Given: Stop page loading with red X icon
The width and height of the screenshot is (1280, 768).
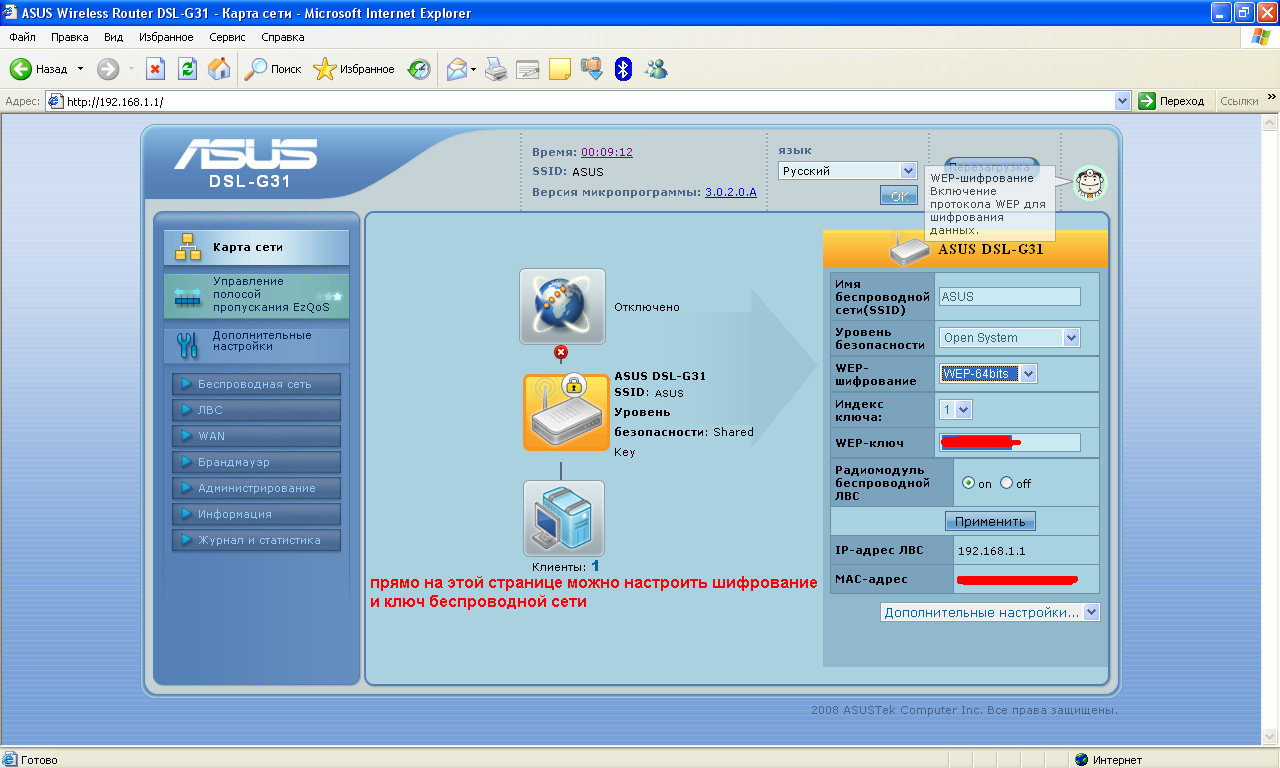Looking at the screenshot, I should click(155, 69).
